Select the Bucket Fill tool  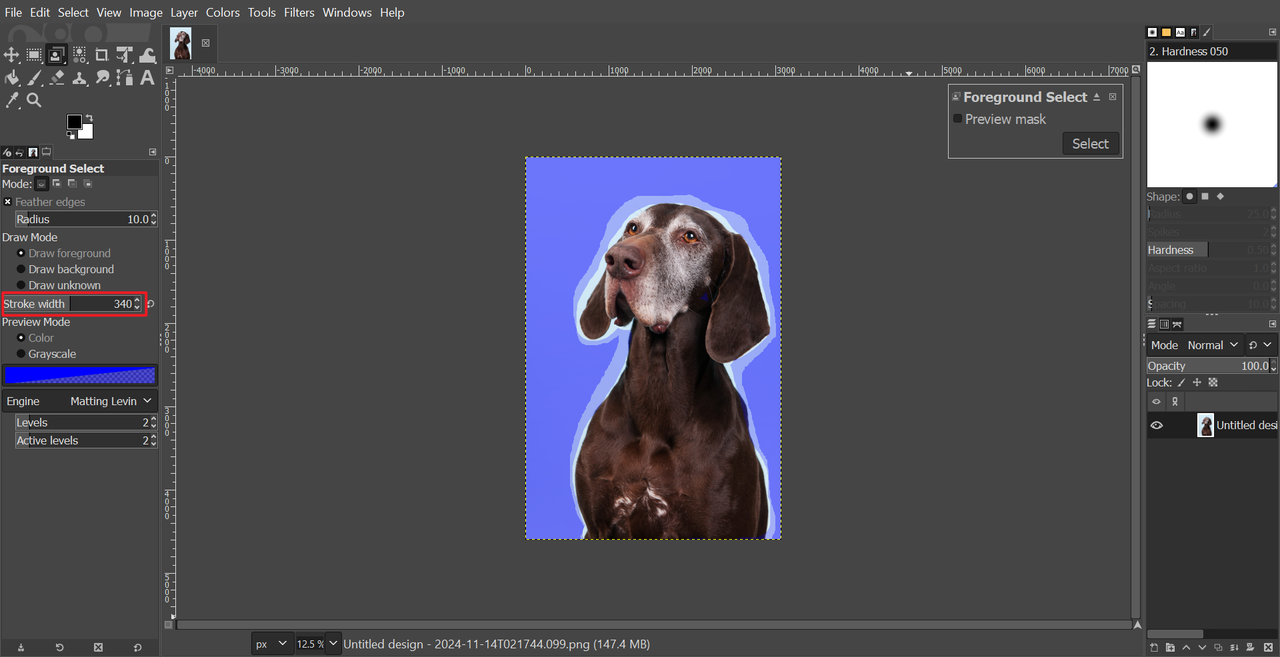pyautogui.click(x=11, y=78)
